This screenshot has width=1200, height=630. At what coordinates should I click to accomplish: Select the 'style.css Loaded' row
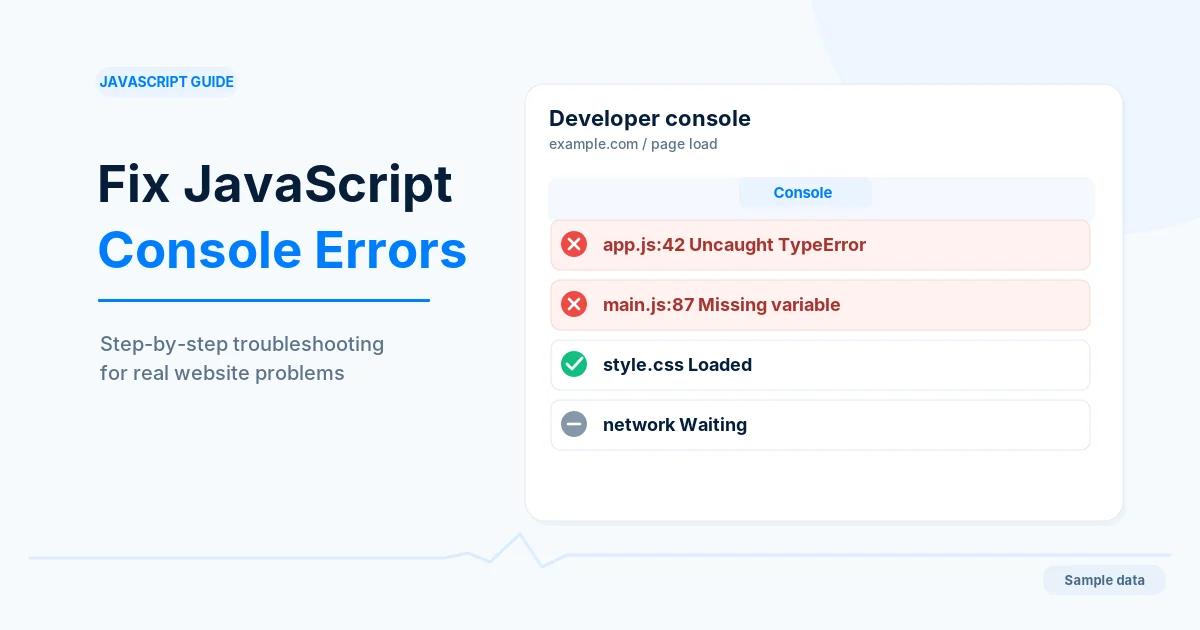point(820,365)
